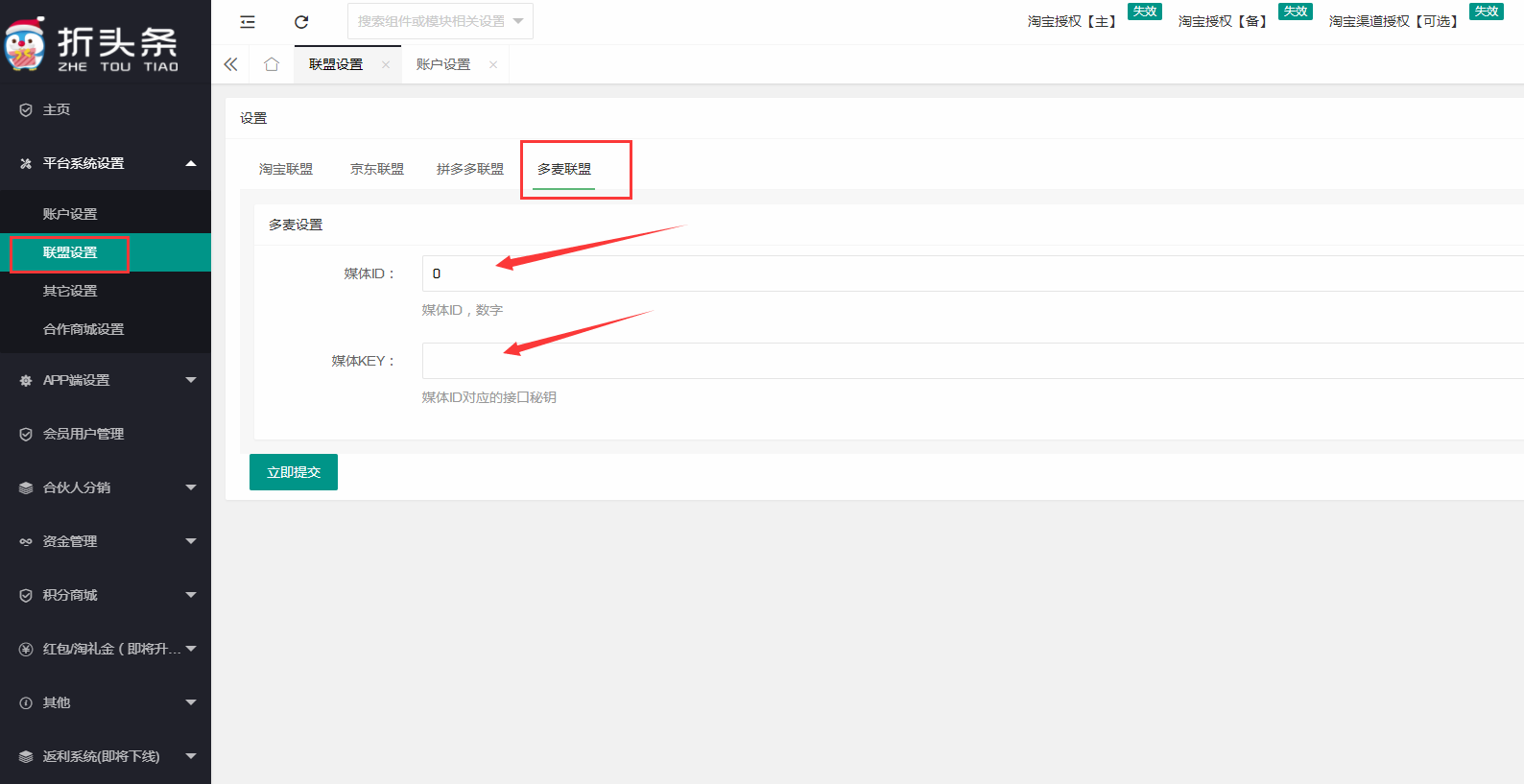Image resolution: width=1524 pixels, height=784 pixels.
Task: Click the info icon beside 其他
Action: 26,703
